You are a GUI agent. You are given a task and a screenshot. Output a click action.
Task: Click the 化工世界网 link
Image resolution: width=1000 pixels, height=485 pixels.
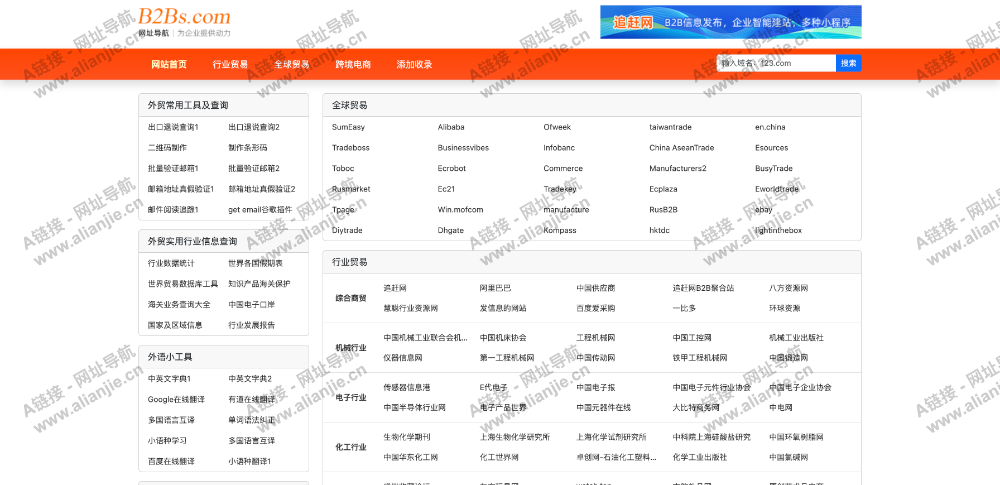[x=499, y=458]
